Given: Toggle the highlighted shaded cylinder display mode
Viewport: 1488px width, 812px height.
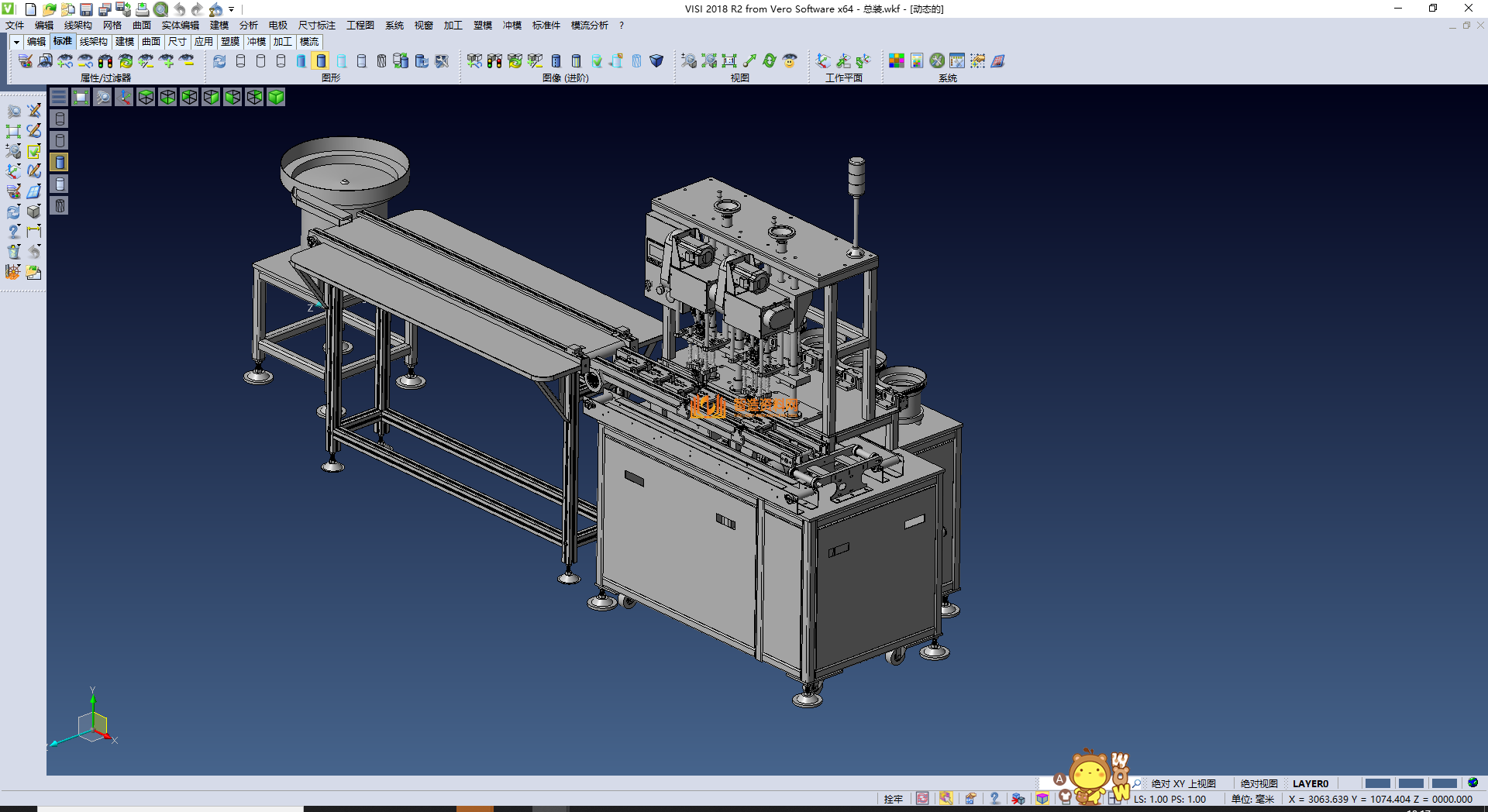Looking at the screenshot, I should coord(321,61).
